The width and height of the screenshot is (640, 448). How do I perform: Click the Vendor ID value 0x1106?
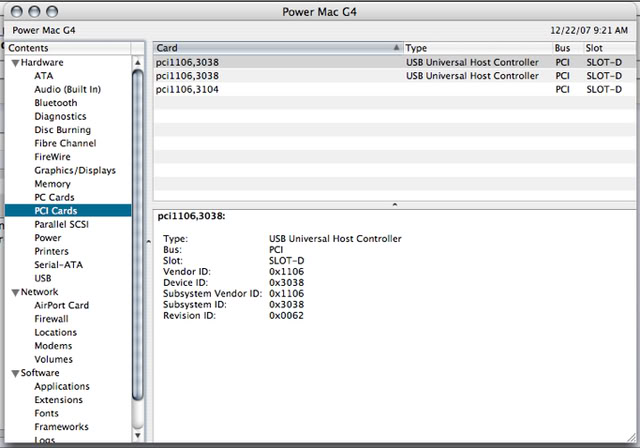pyautogui.click(x=287, y=271)
